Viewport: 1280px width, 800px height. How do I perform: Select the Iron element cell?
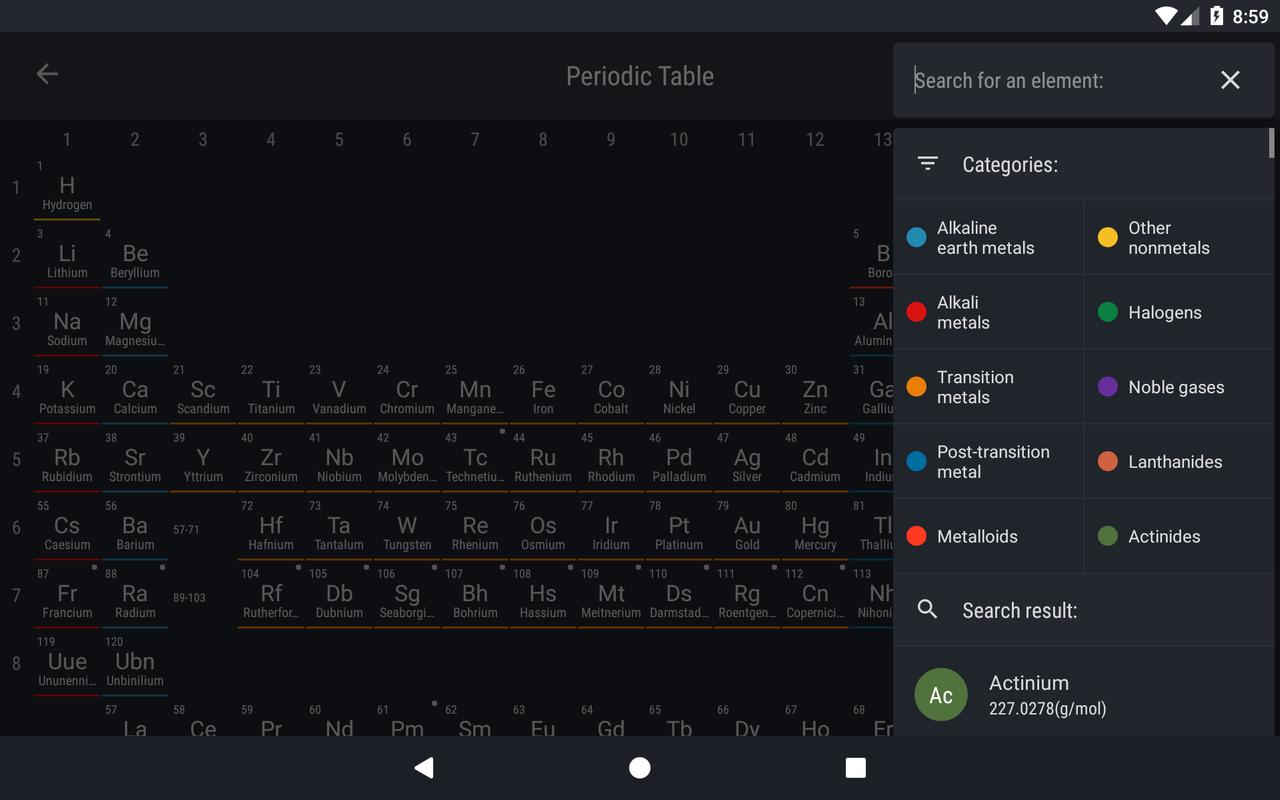click(543, 394)
